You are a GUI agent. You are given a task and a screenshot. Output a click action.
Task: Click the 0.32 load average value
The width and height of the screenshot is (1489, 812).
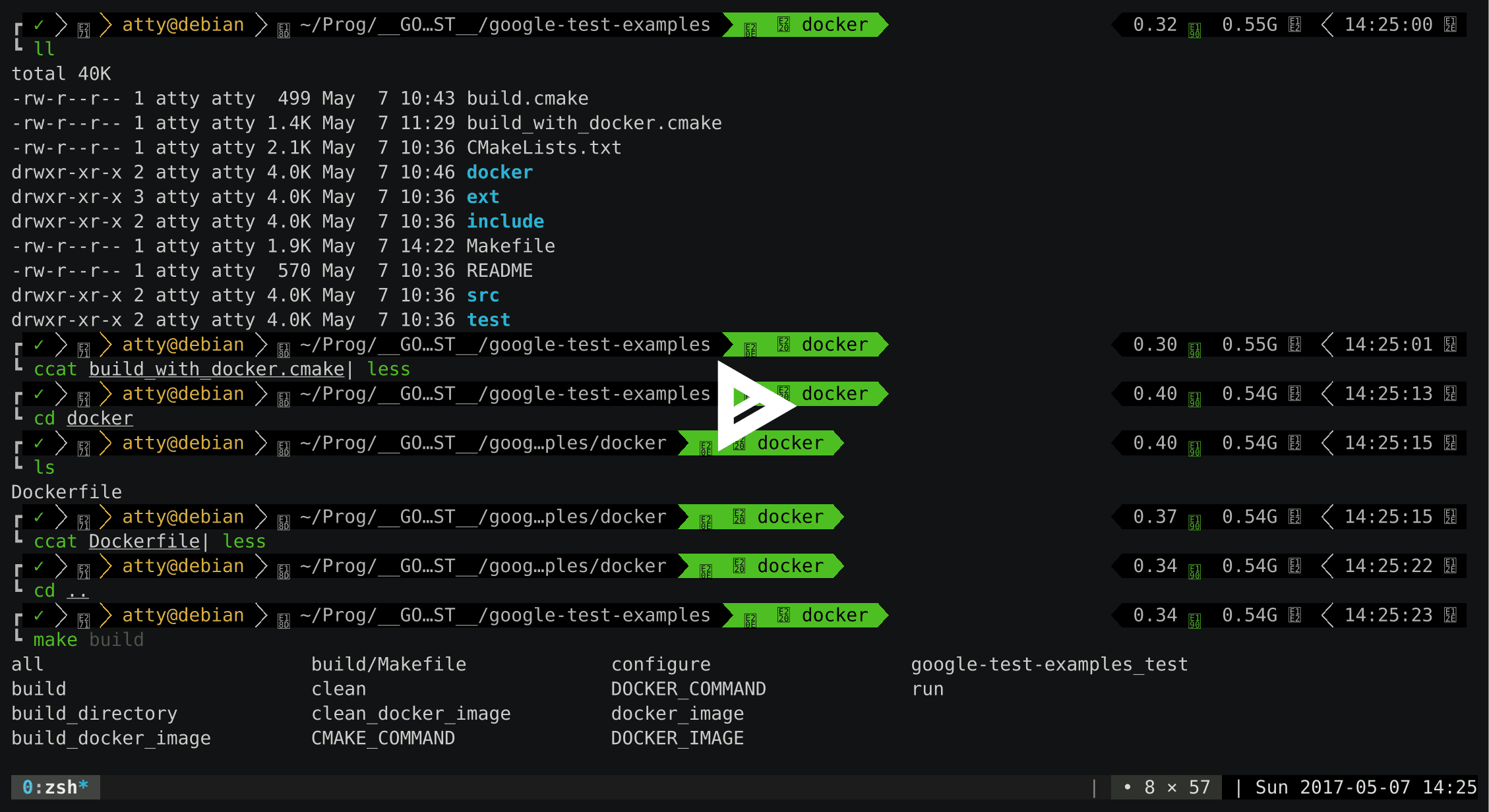1155,24
